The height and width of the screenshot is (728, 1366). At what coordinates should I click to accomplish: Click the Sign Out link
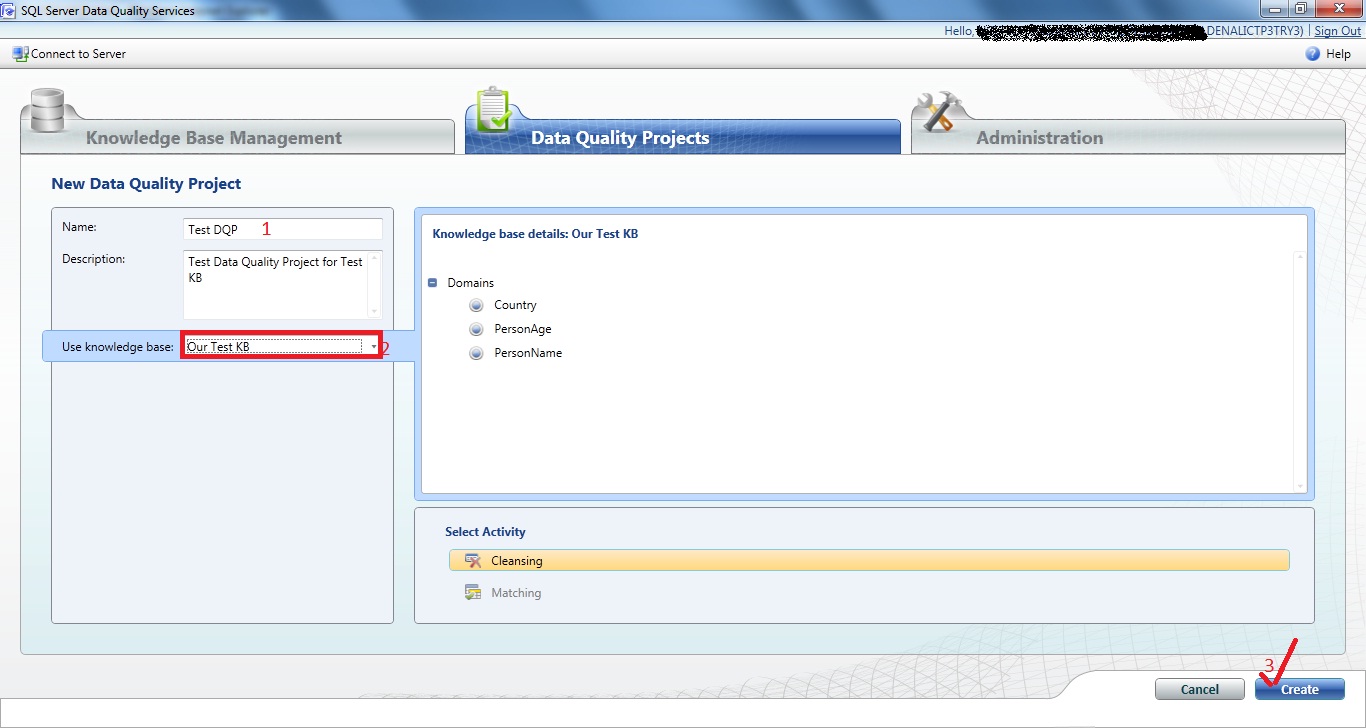1338,31
